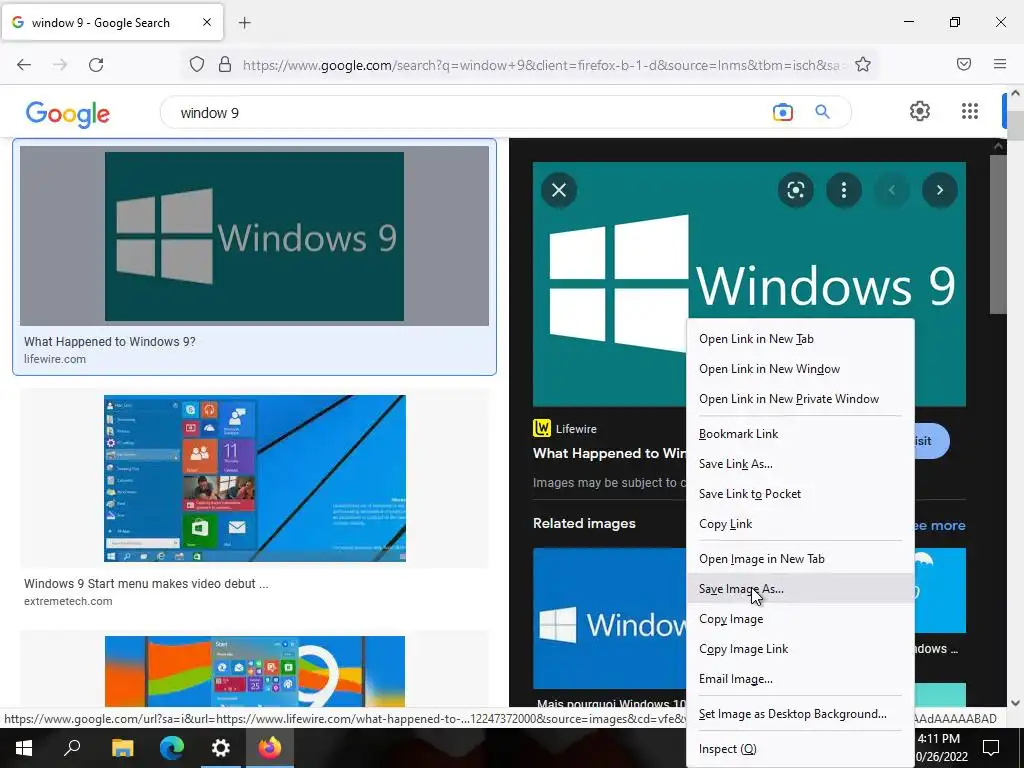Viewport: 1024px width, 768px height.
Task: Open the three-dot more options on preview
Action: click(844, 190)
